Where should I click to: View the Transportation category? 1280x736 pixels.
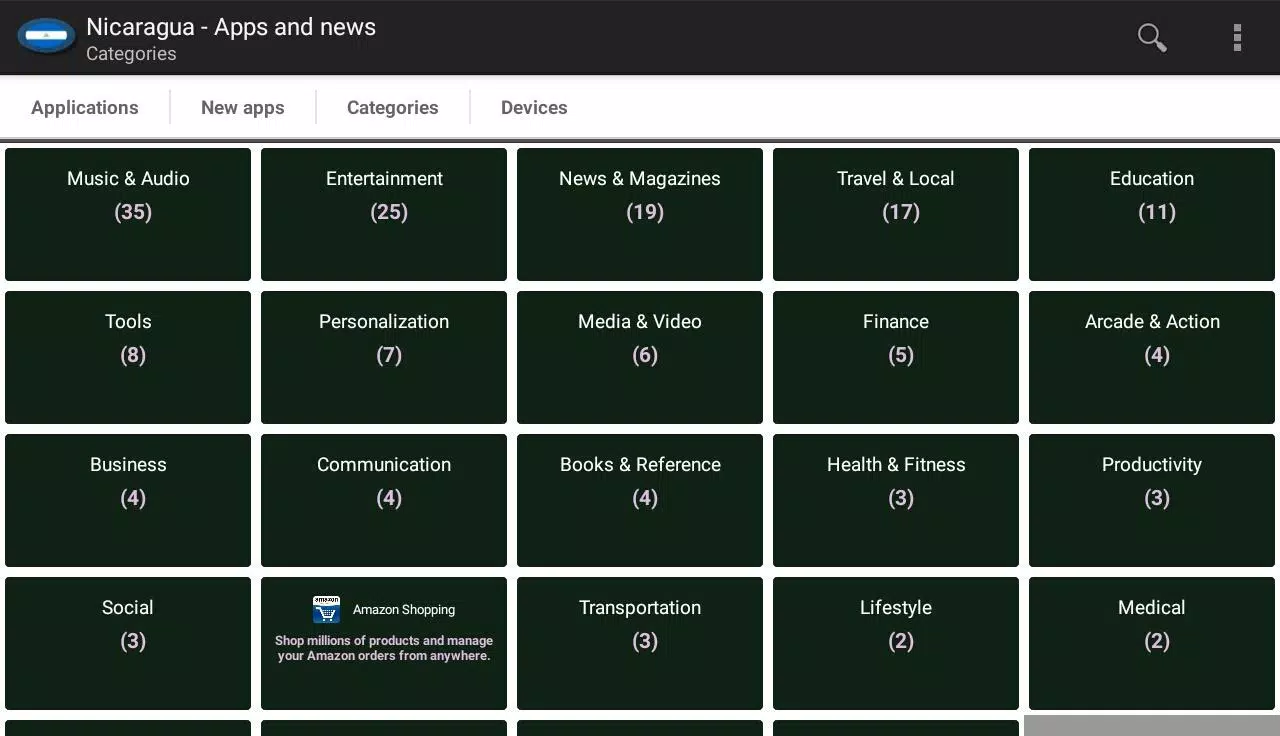[x=640, y=643]
